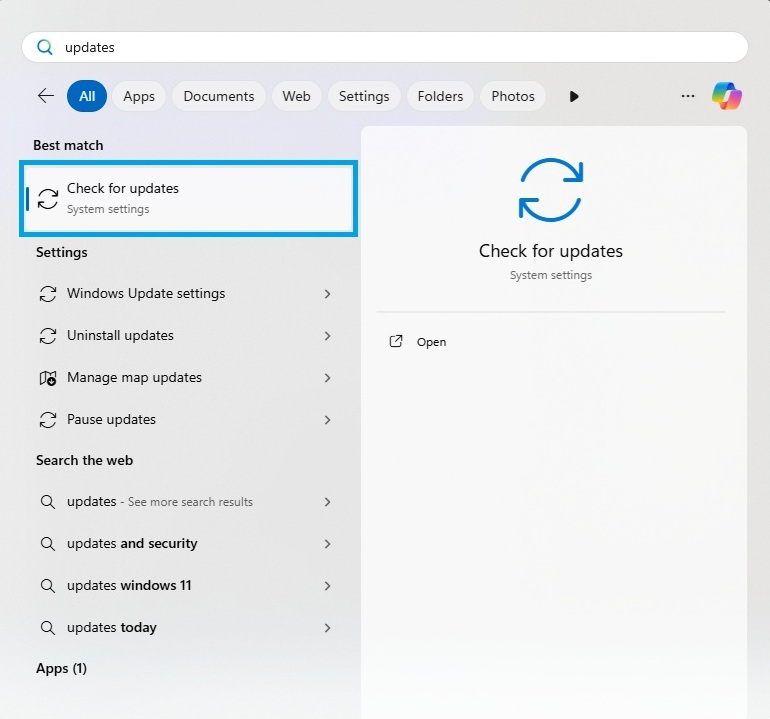Select the Photos filter tab
Viewport: 770px width, 719px height.
tap(513, 96)
